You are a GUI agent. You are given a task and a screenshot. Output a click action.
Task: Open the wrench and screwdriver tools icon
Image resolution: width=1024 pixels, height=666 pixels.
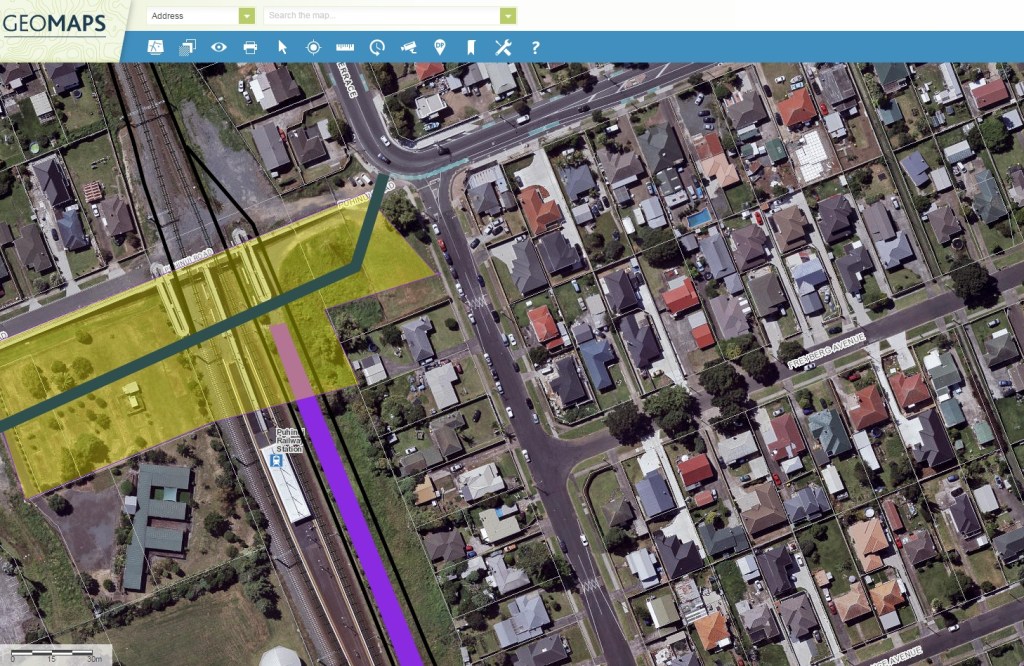point(503,47)
